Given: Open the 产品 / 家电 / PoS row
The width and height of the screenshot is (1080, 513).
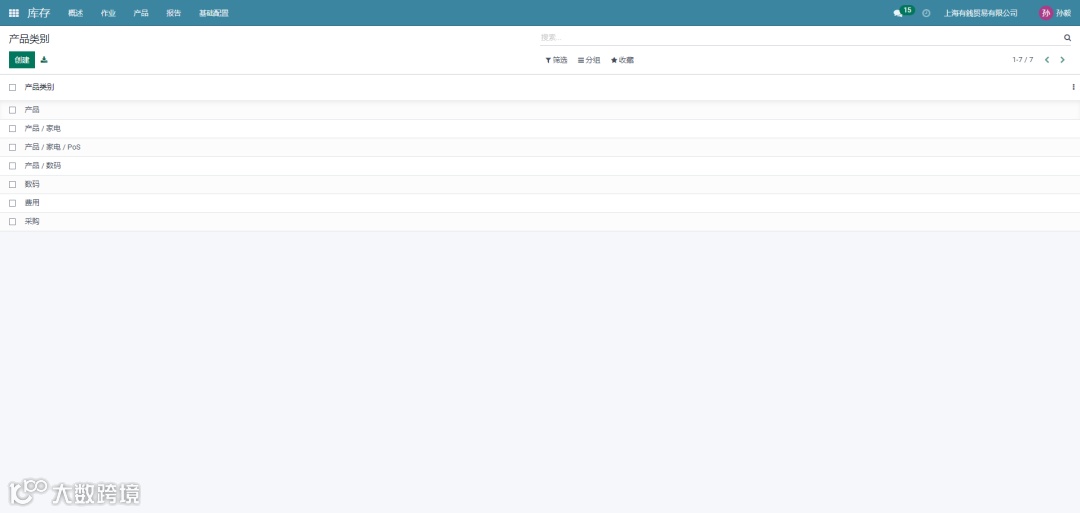Looking at the screenshot, I should coord(540,147).
